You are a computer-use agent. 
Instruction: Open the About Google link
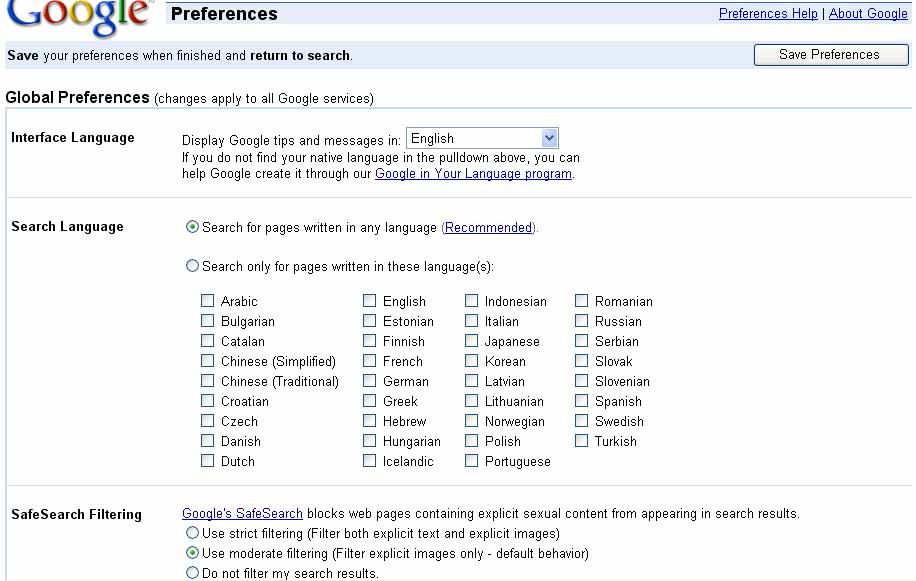point(868,13)
